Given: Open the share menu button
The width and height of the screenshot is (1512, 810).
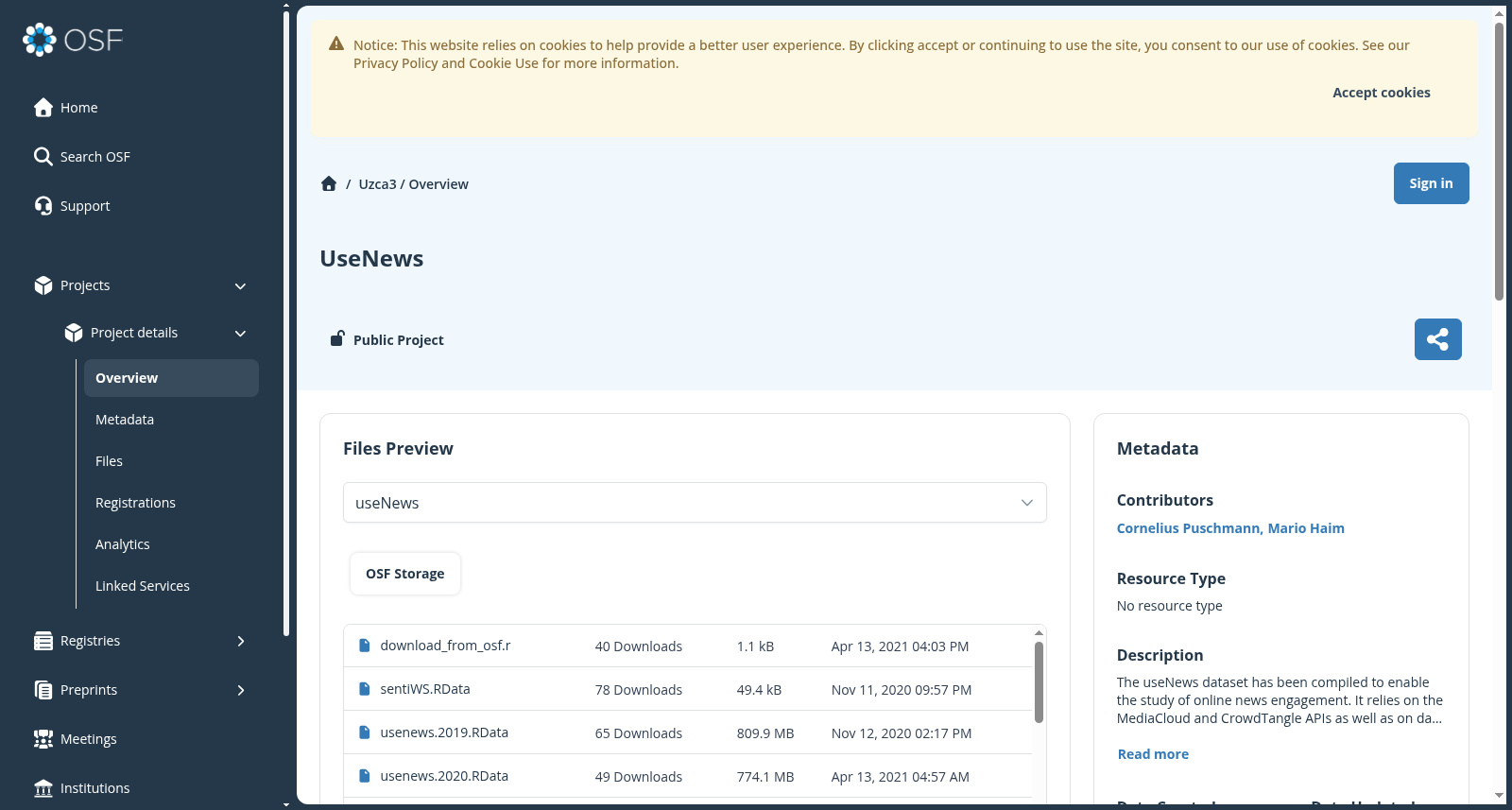Looking at the screenshot, I should [1438, 339].
